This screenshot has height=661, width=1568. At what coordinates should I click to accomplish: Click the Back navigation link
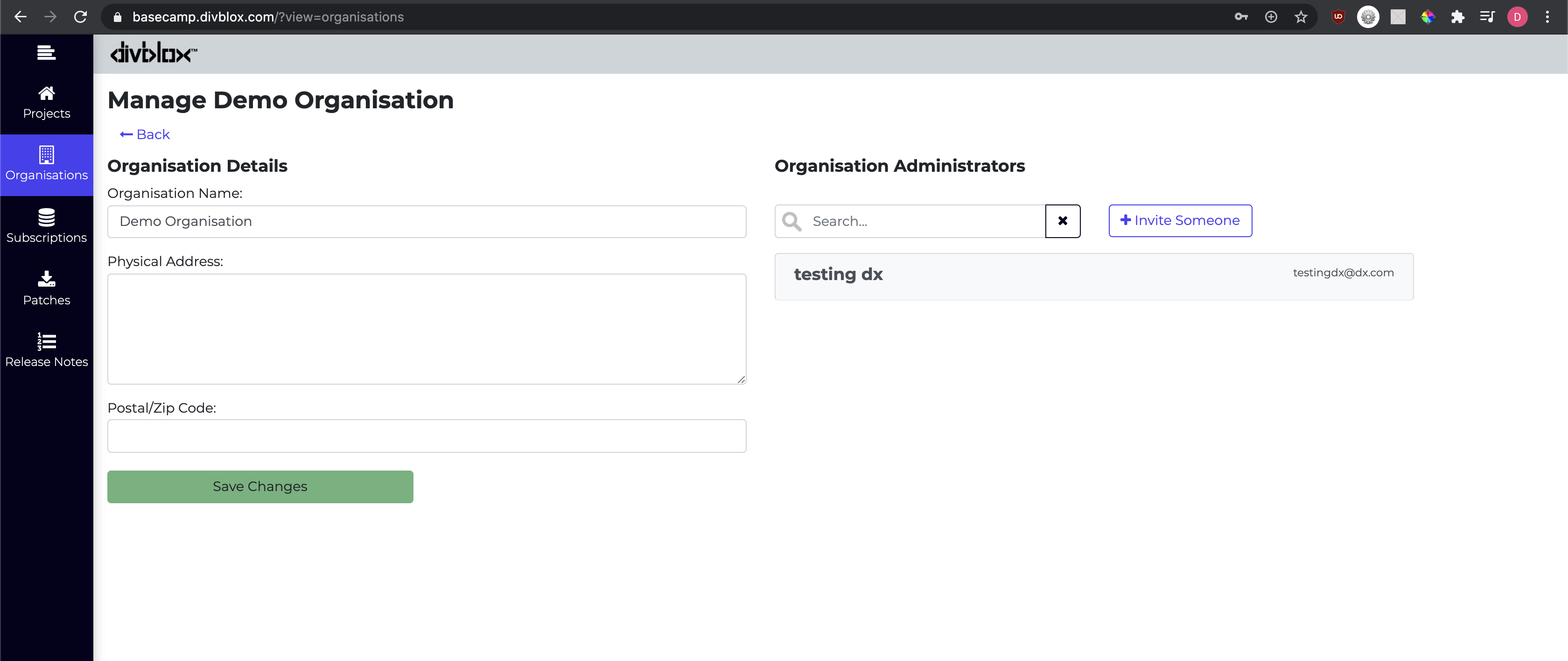coord(145,134)
